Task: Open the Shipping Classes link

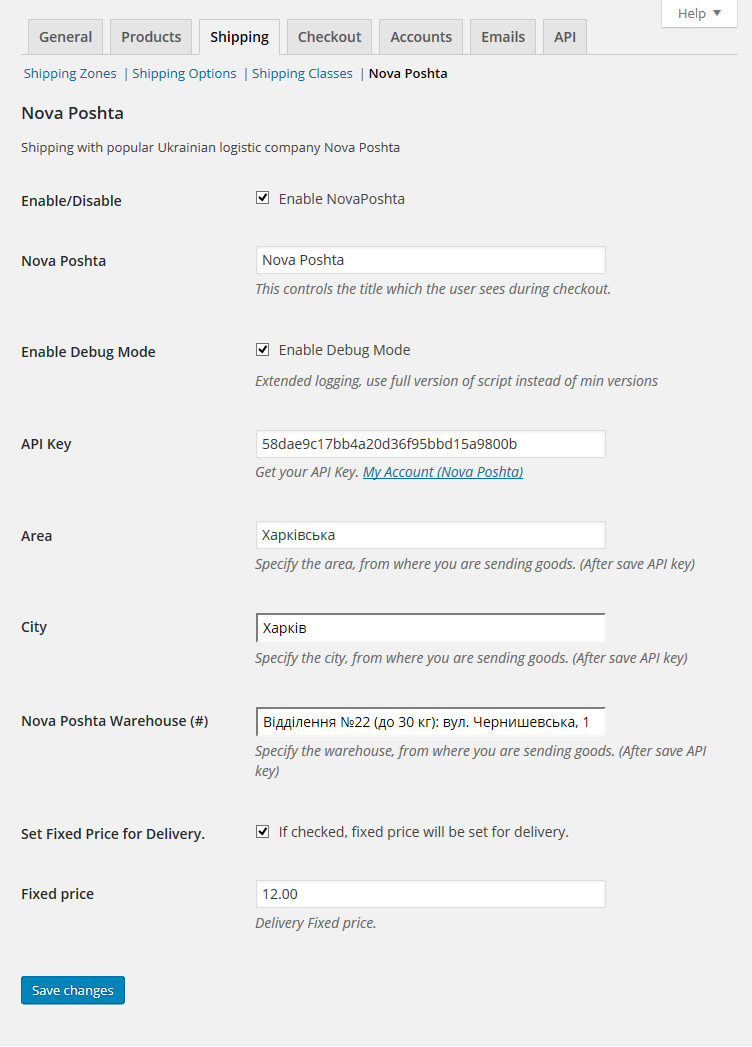Action: tap(302, 73)
